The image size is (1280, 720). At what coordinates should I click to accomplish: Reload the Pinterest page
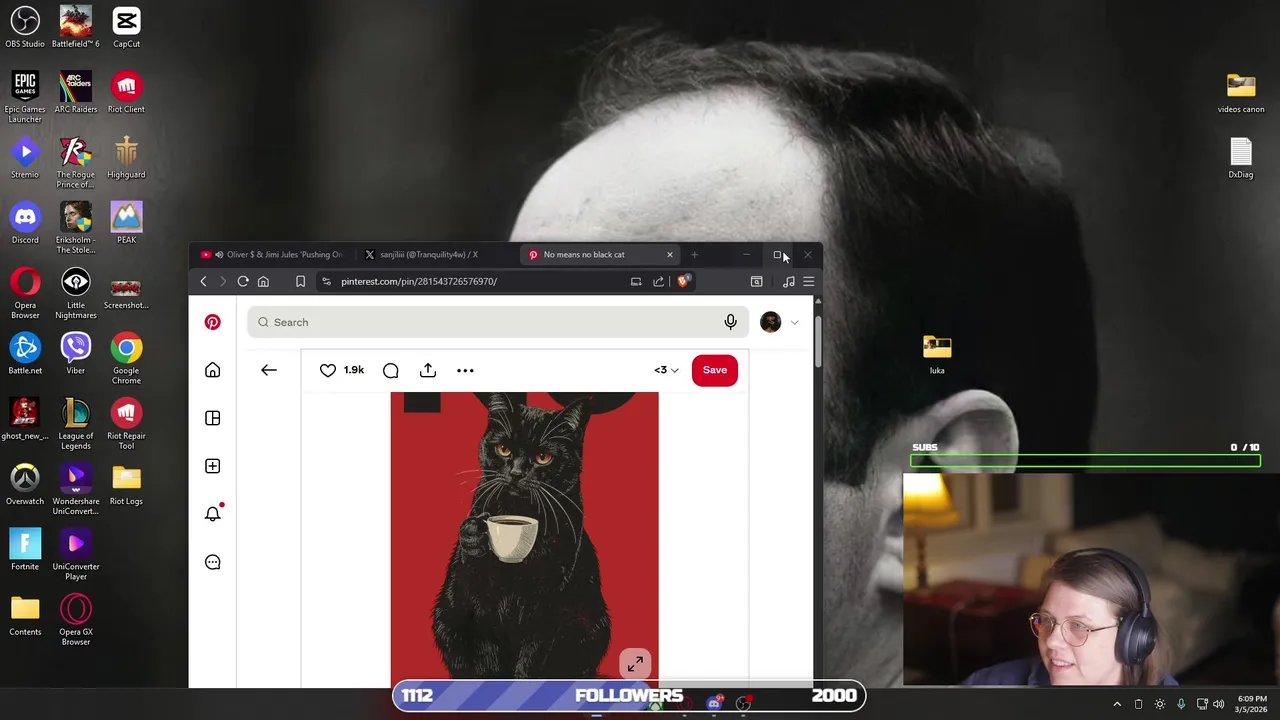click(243, 281)
